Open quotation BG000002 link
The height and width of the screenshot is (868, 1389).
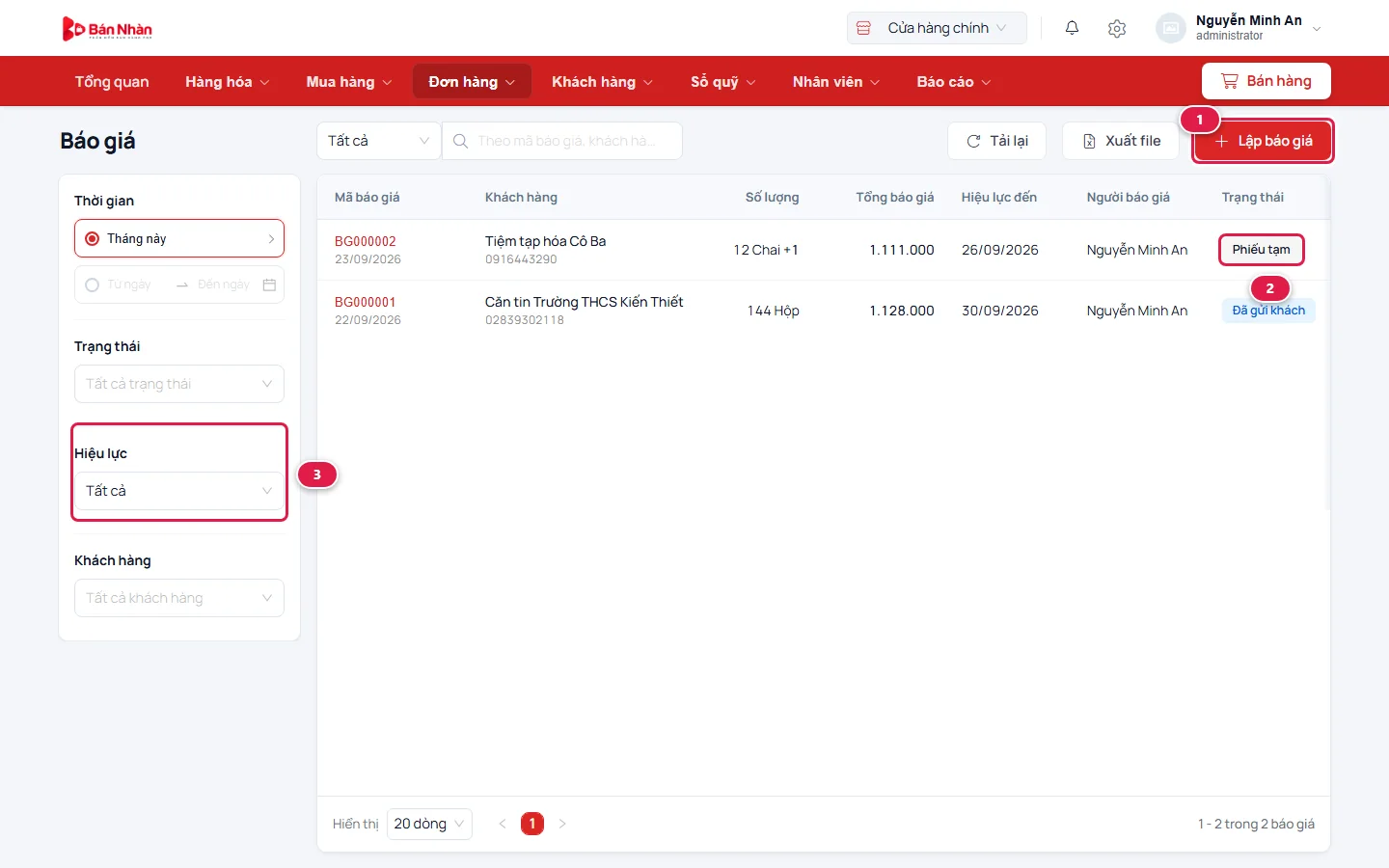[x=366, y=241]
